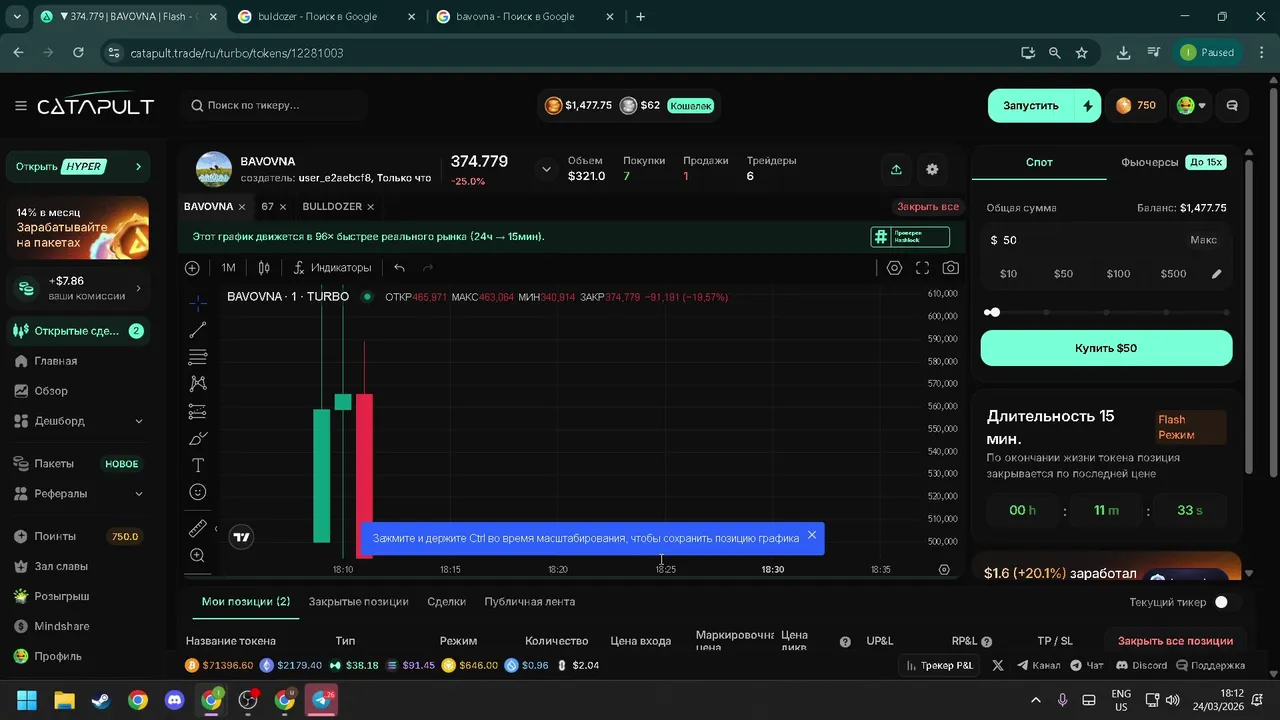Select the $100 preset amount
Viewport: 1280px width, 720px height.
(1118, 274)
